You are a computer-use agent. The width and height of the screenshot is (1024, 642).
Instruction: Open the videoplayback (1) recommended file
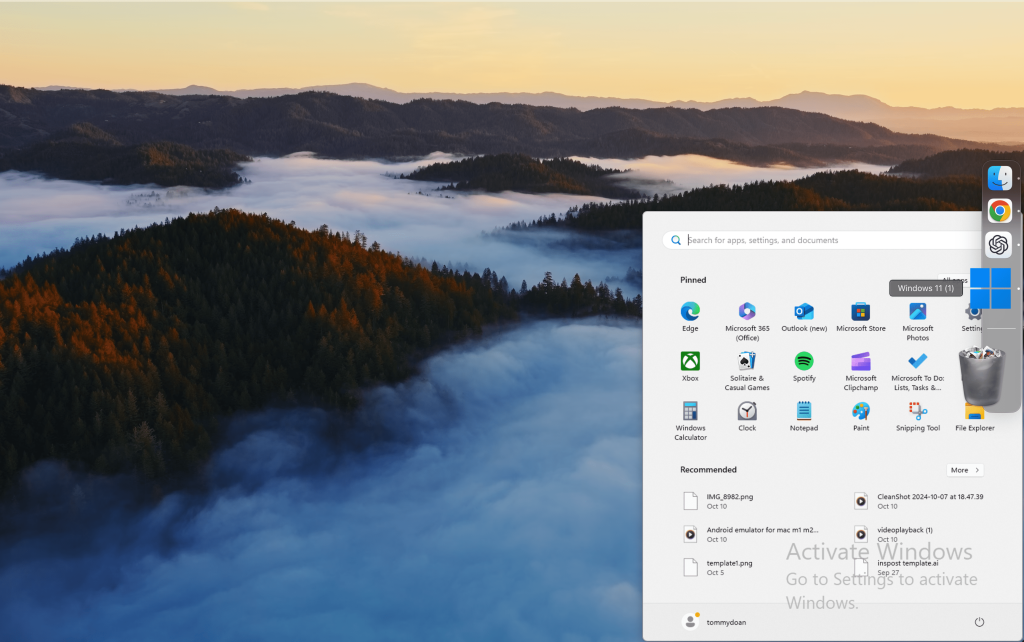tap(904, 534)
